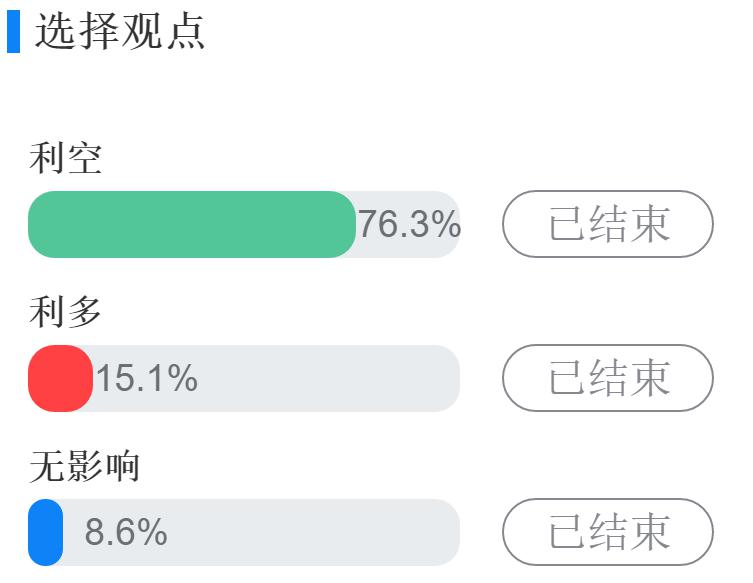Select the 无影响 option label
Screen dimensions: 753x583
85,466
